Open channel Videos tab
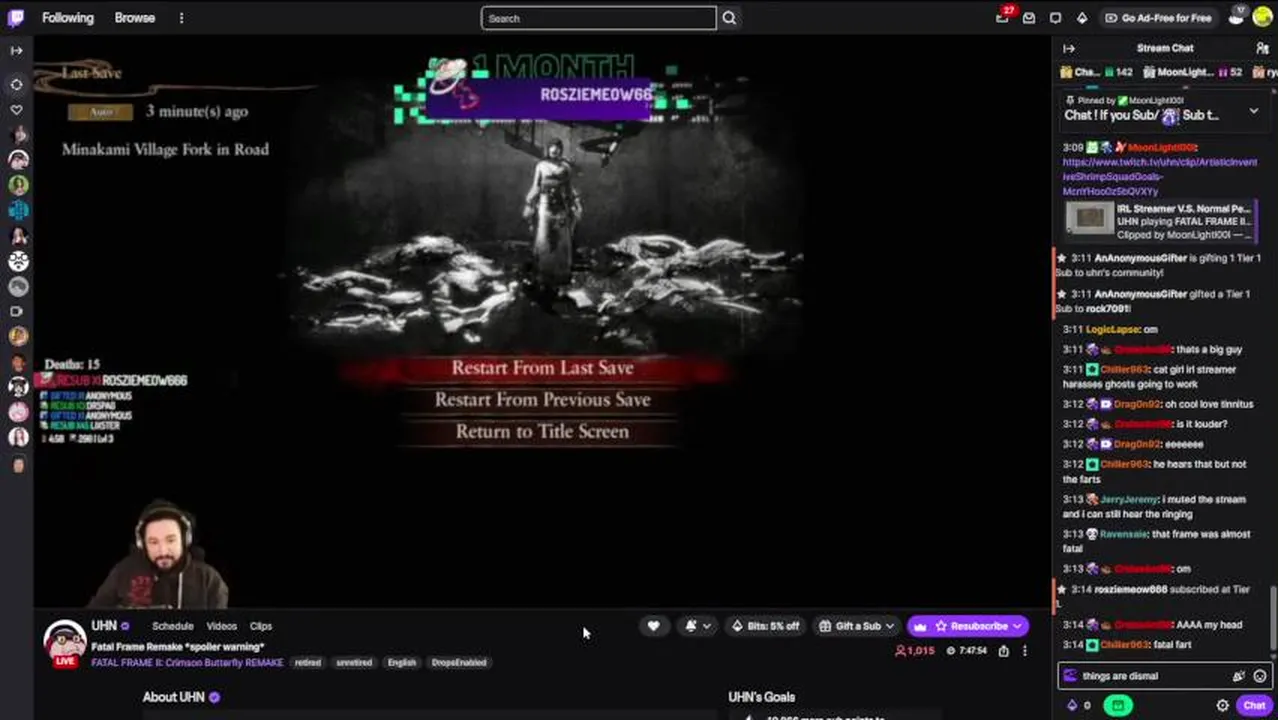The height and width of the screenshot is (720, 1278). pos(222,626)
